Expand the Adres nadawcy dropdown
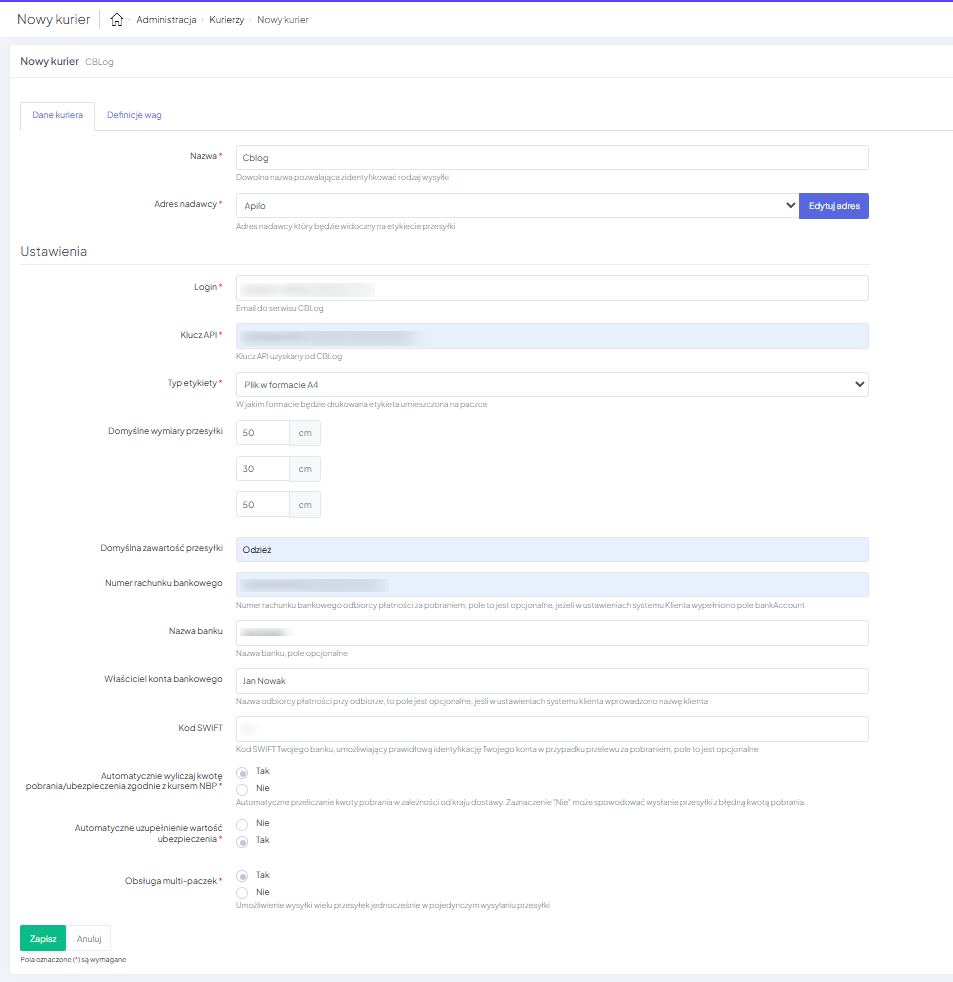 [517, 206]
